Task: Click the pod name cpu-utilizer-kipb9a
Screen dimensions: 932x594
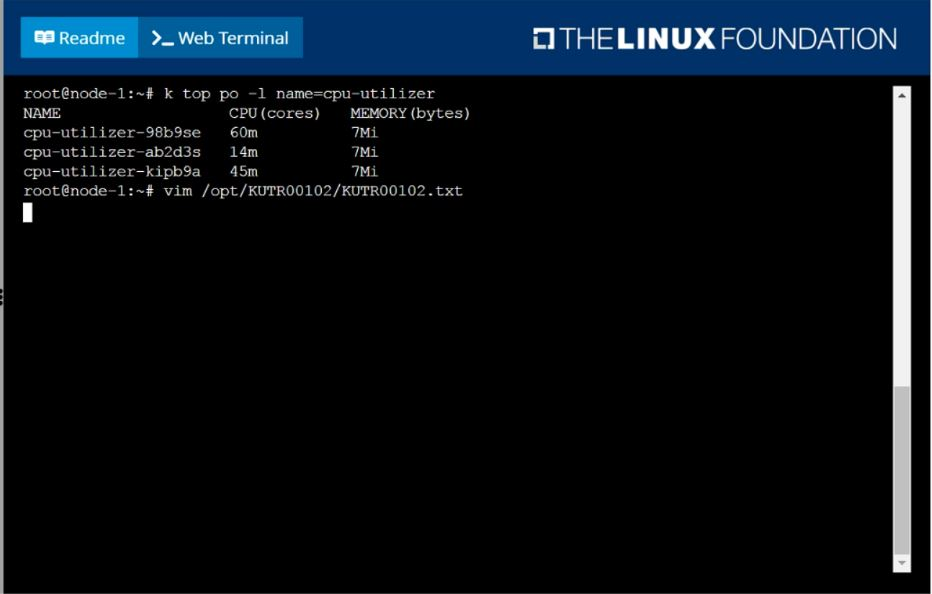Action: (x=111, y=171)
